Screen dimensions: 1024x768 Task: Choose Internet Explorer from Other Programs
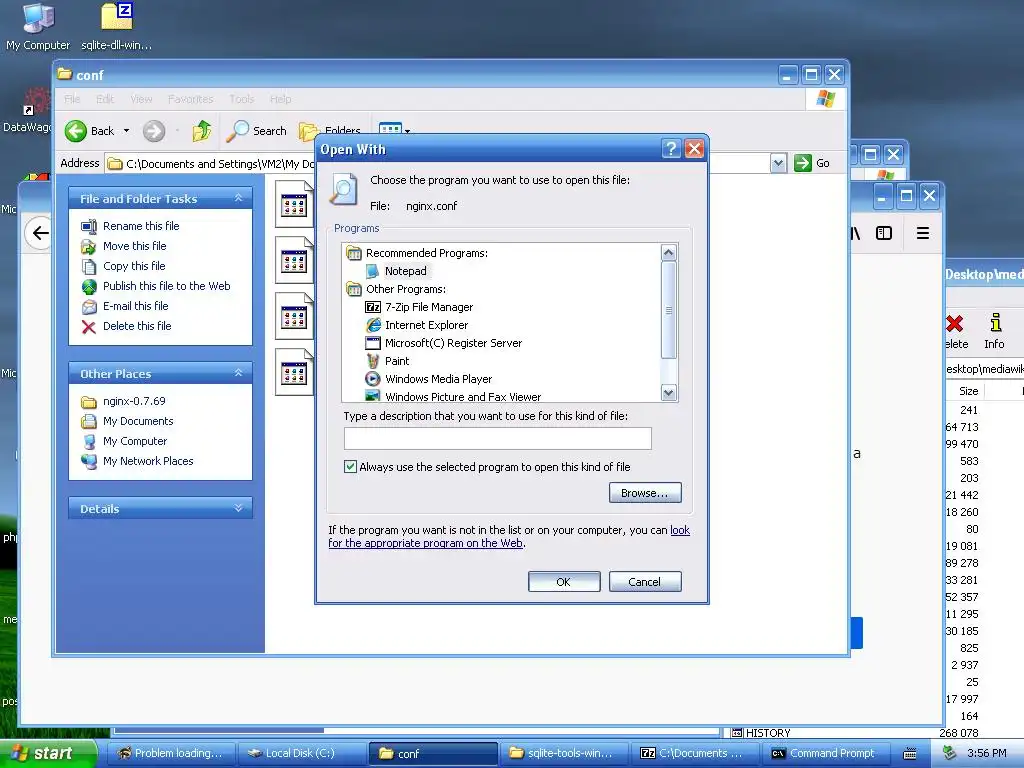coord(426,325)
